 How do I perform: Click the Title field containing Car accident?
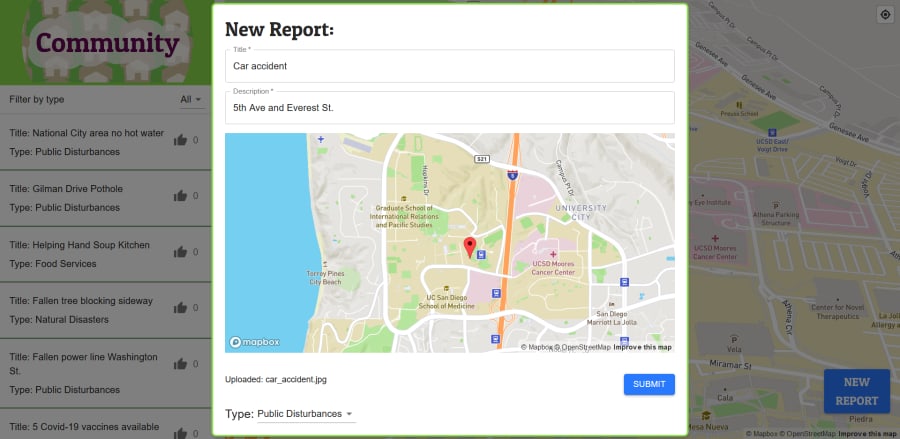(x=449, y=66)
